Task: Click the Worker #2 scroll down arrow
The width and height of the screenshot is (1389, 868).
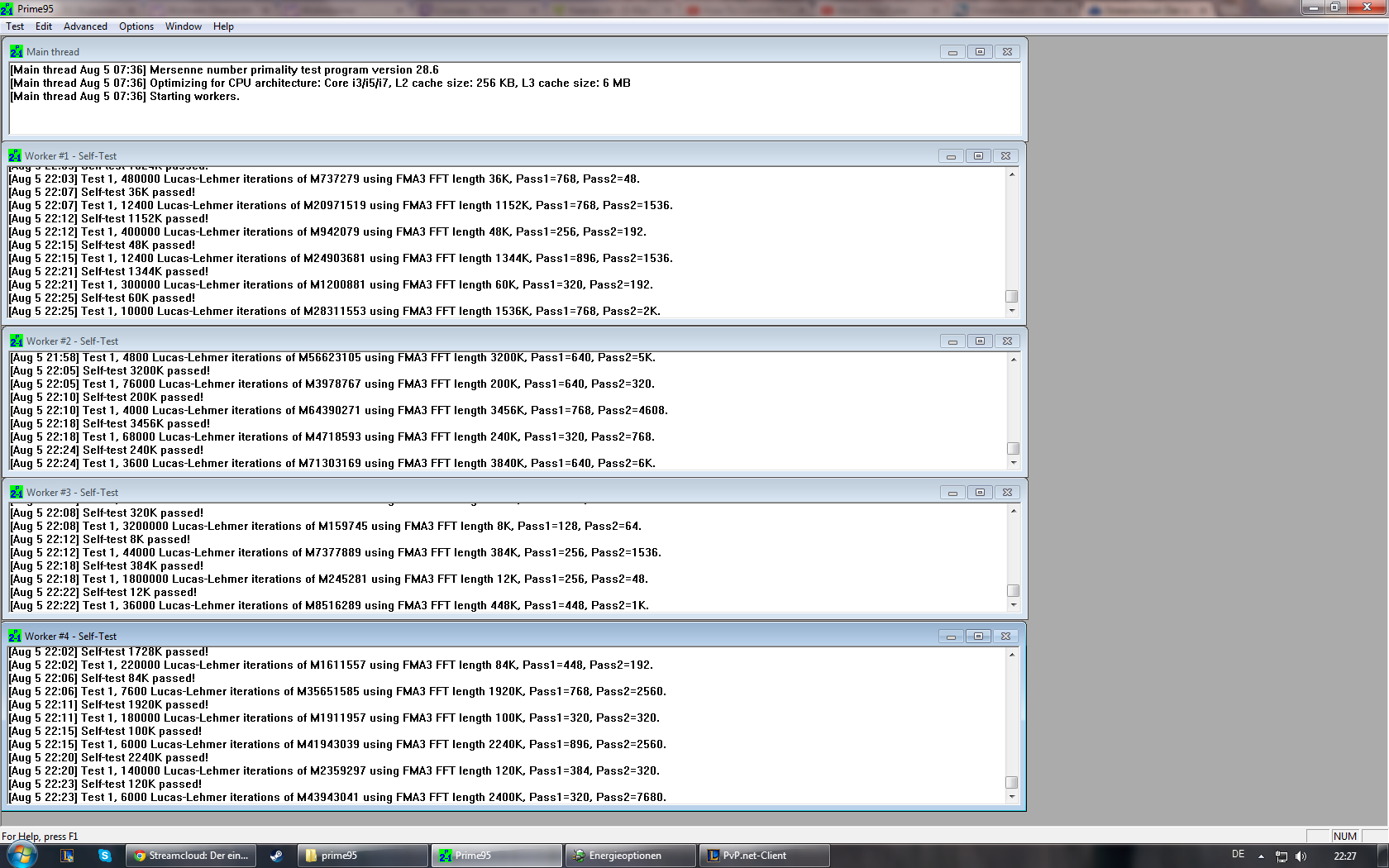Action: tap(1014, 463)
